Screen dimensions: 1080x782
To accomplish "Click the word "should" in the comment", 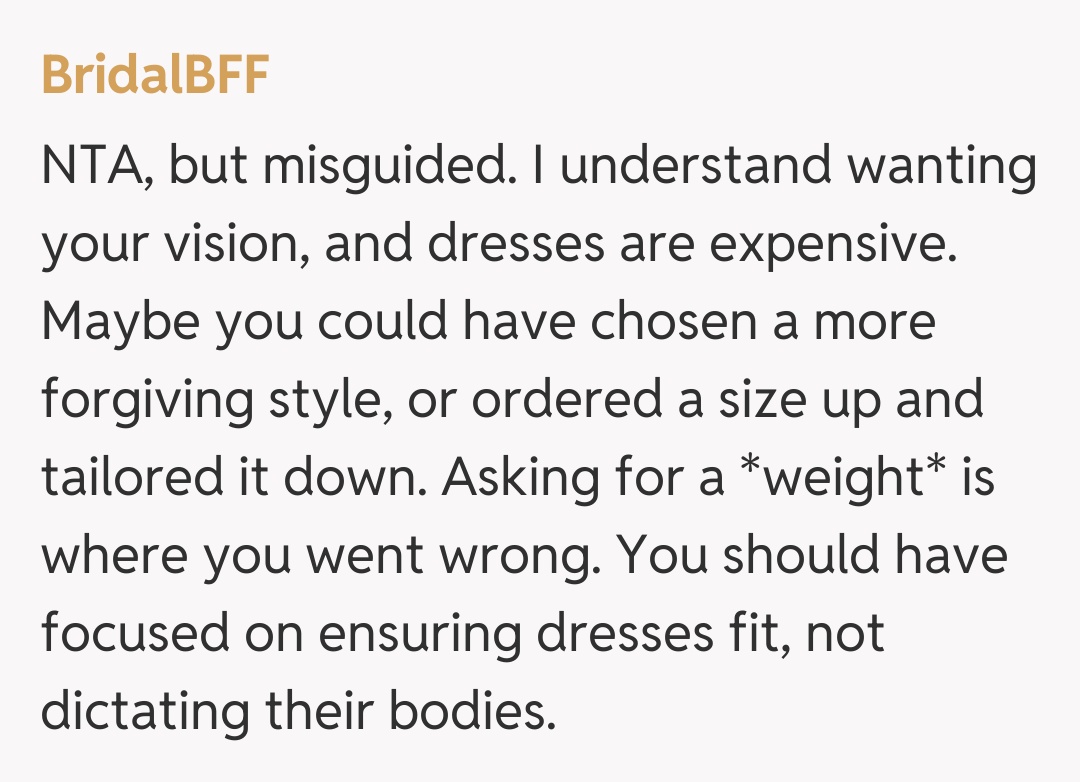I will click(797, 556).
